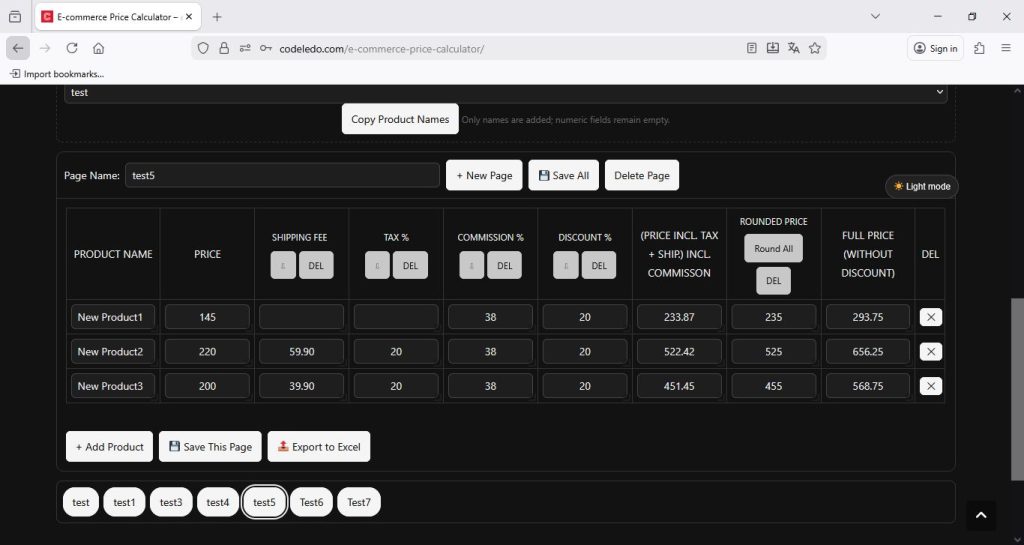Click the fill-down icon under Discount %
This screenshot has width=1024, height=545.
click(565, 265)
